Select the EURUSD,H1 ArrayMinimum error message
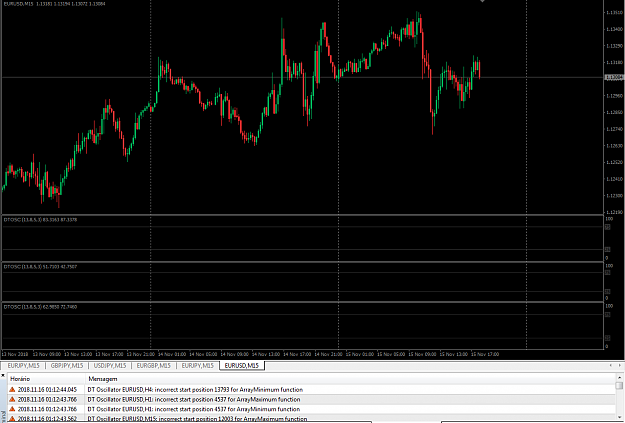 click(x=194, y=409)
